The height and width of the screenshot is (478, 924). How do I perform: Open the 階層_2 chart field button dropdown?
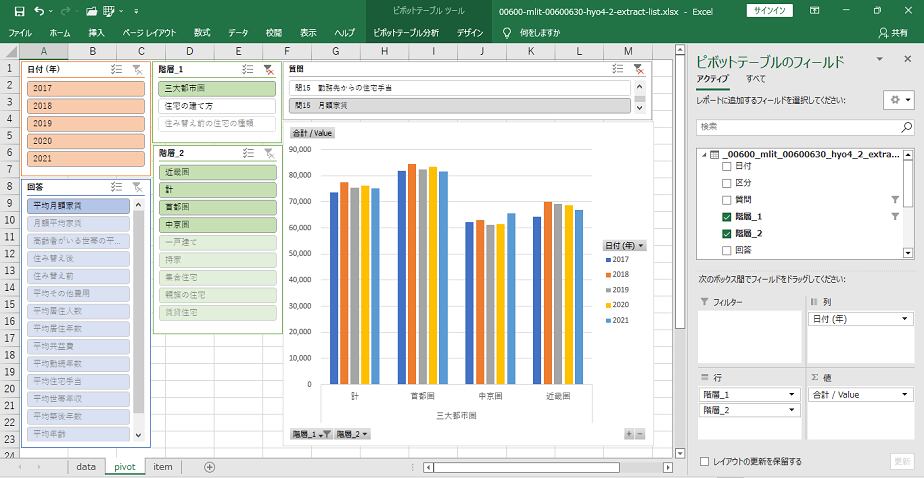(352, 434)
